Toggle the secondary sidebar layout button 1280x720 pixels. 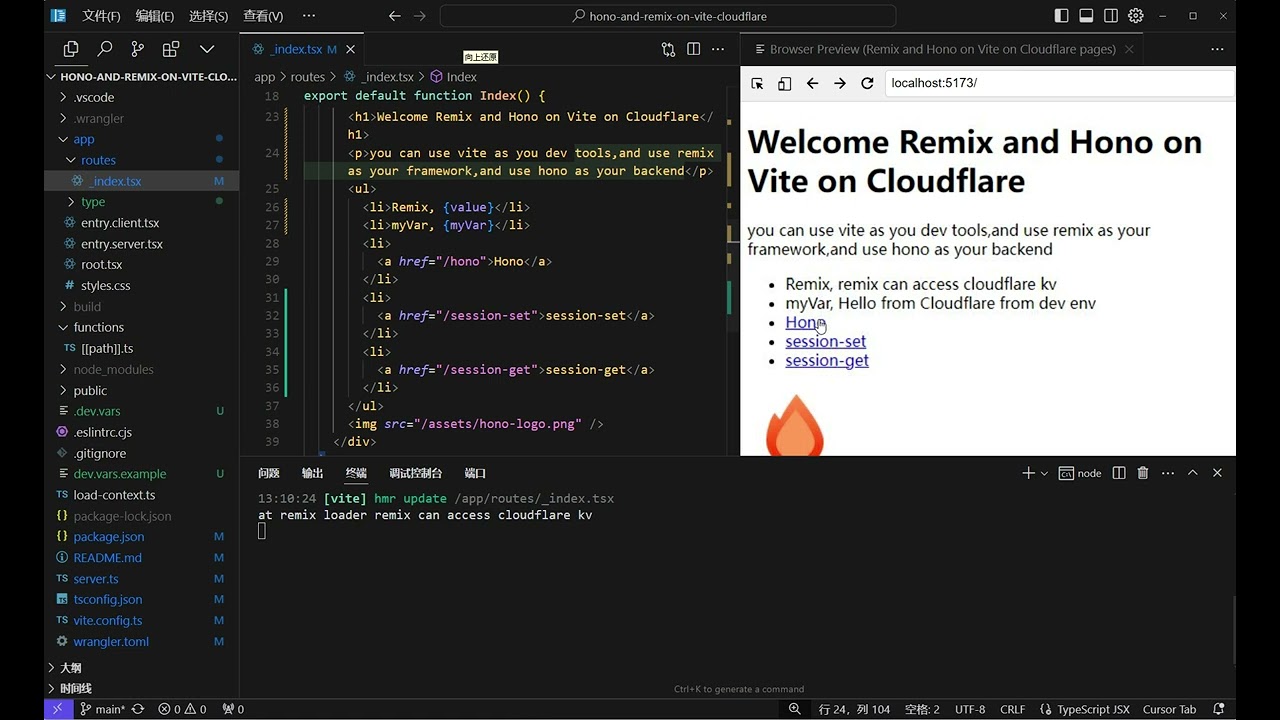point(1111,16)
